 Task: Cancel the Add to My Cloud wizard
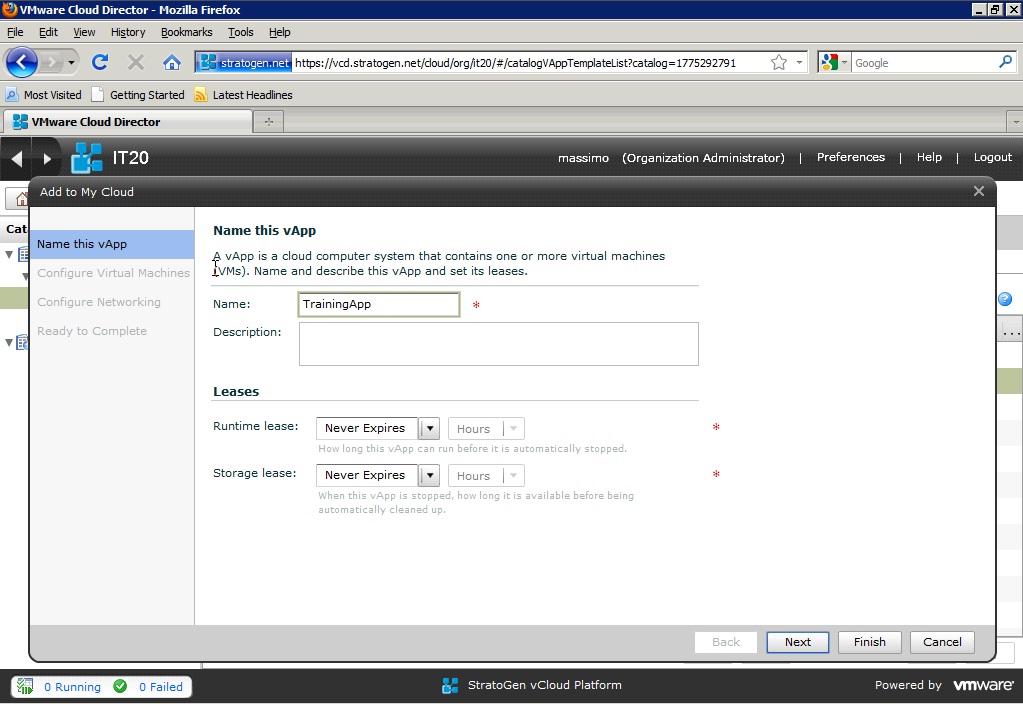pyautogui.click(x=941, y=642)
